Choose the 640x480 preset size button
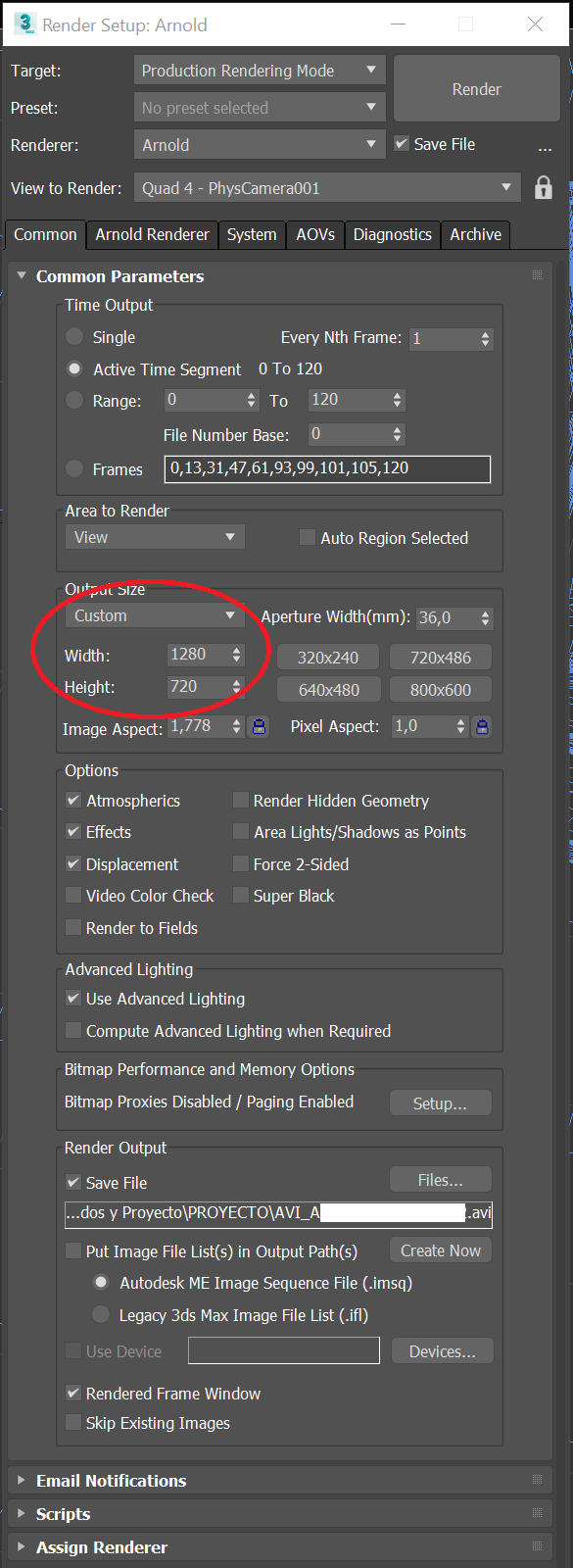 (x=328, y=690)
